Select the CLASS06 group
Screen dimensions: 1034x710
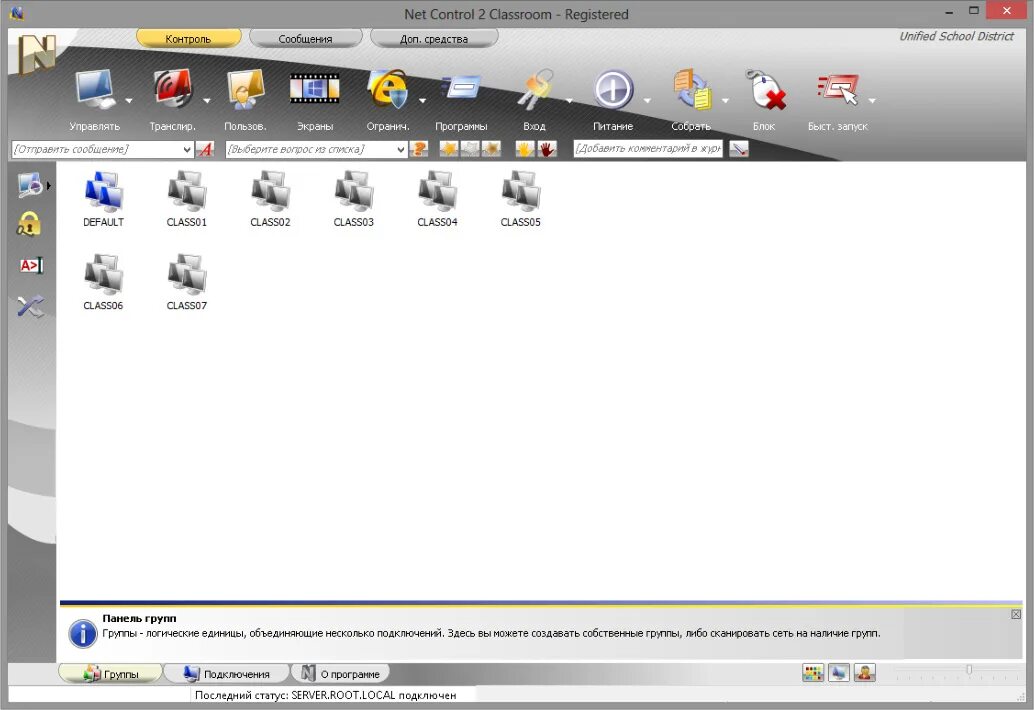[104, 282]
